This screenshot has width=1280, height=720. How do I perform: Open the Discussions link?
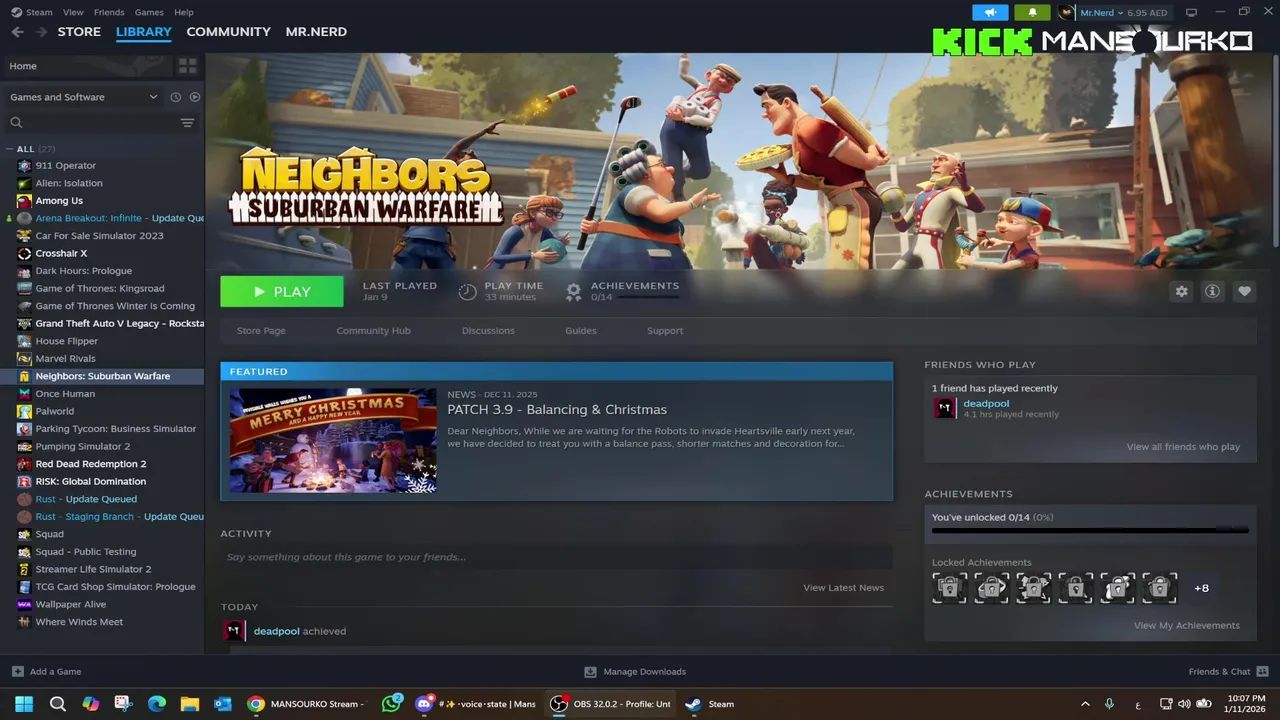point(488,331)
